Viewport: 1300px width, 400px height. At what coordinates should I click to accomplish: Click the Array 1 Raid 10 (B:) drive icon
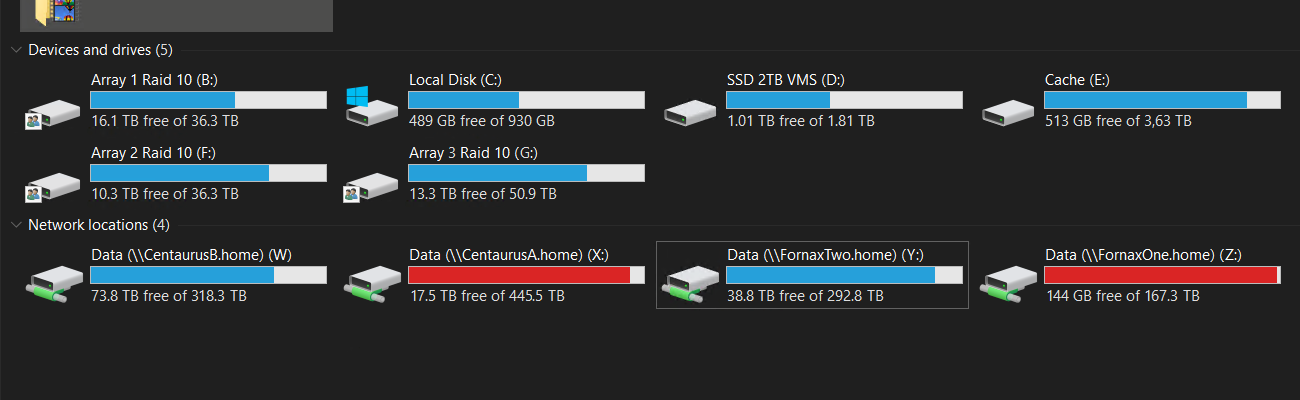[x=52, y=110]
